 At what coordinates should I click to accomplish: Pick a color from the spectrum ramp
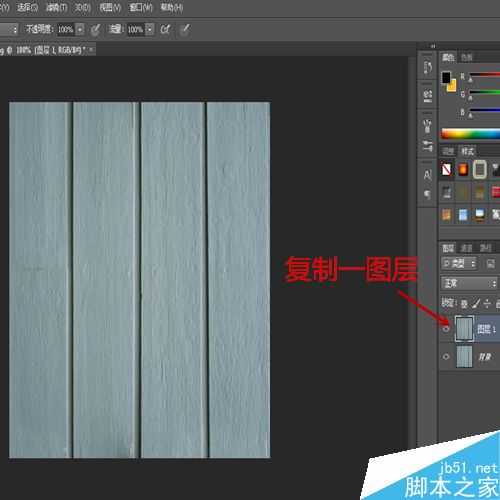(470, 134)
